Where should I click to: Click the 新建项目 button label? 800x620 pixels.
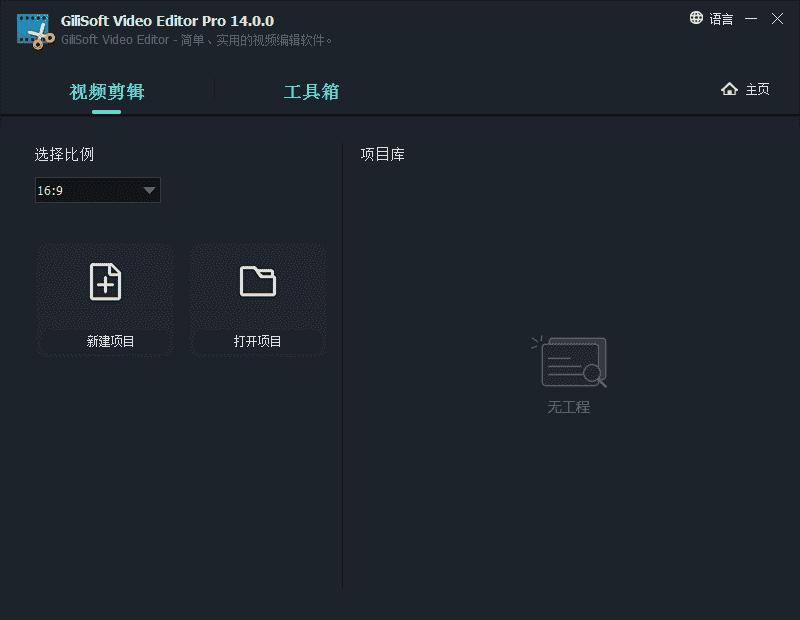point(110,341)
